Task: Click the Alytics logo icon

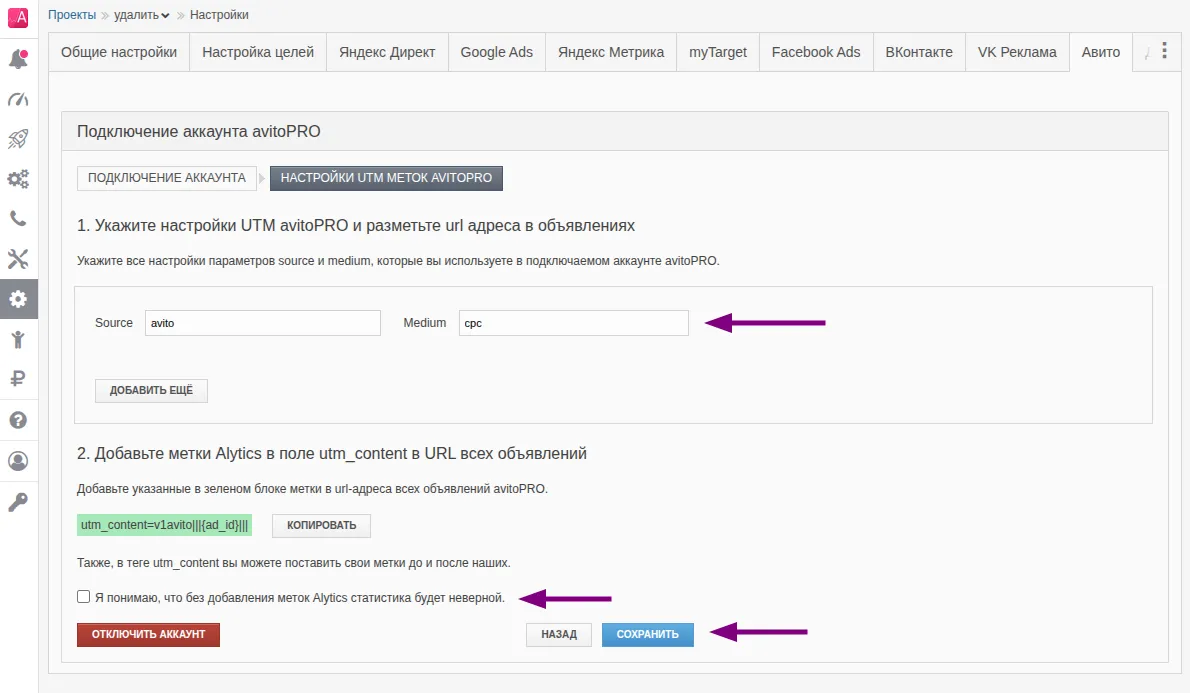Action: [18, 17]
